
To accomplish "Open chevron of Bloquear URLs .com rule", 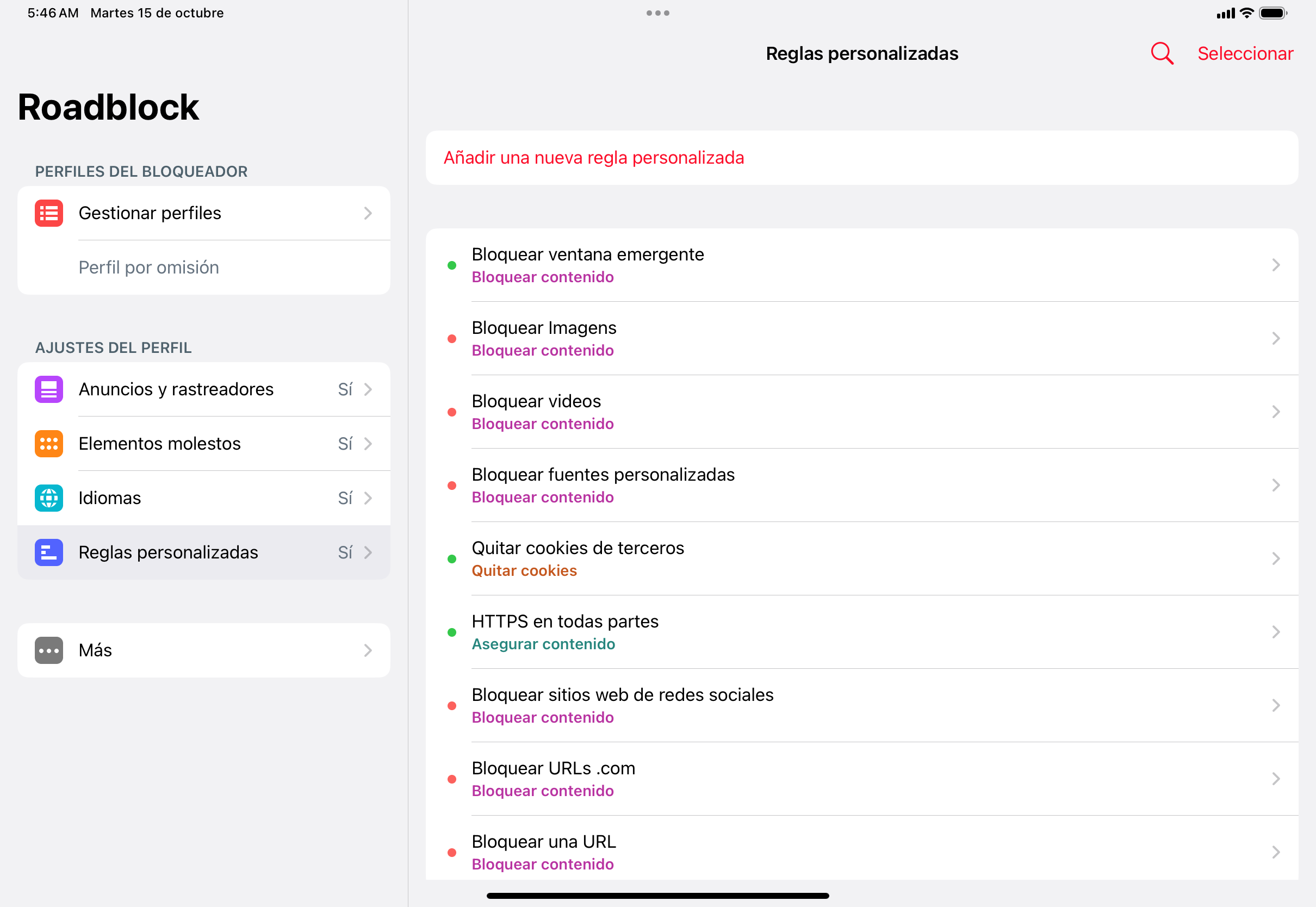I will click(1276, 779).
